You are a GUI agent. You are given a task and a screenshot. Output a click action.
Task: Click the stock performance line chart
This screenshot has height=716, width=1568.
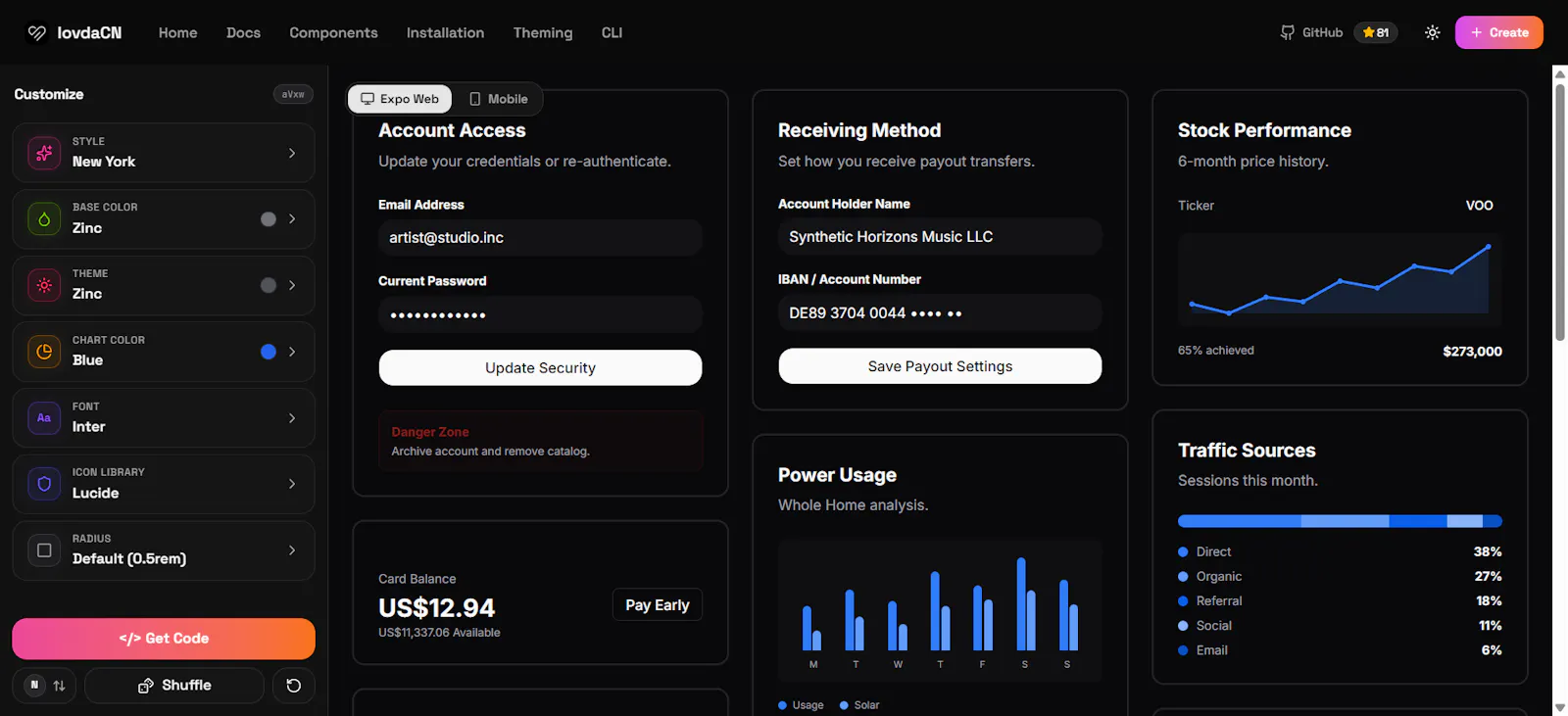(1340, 279)
